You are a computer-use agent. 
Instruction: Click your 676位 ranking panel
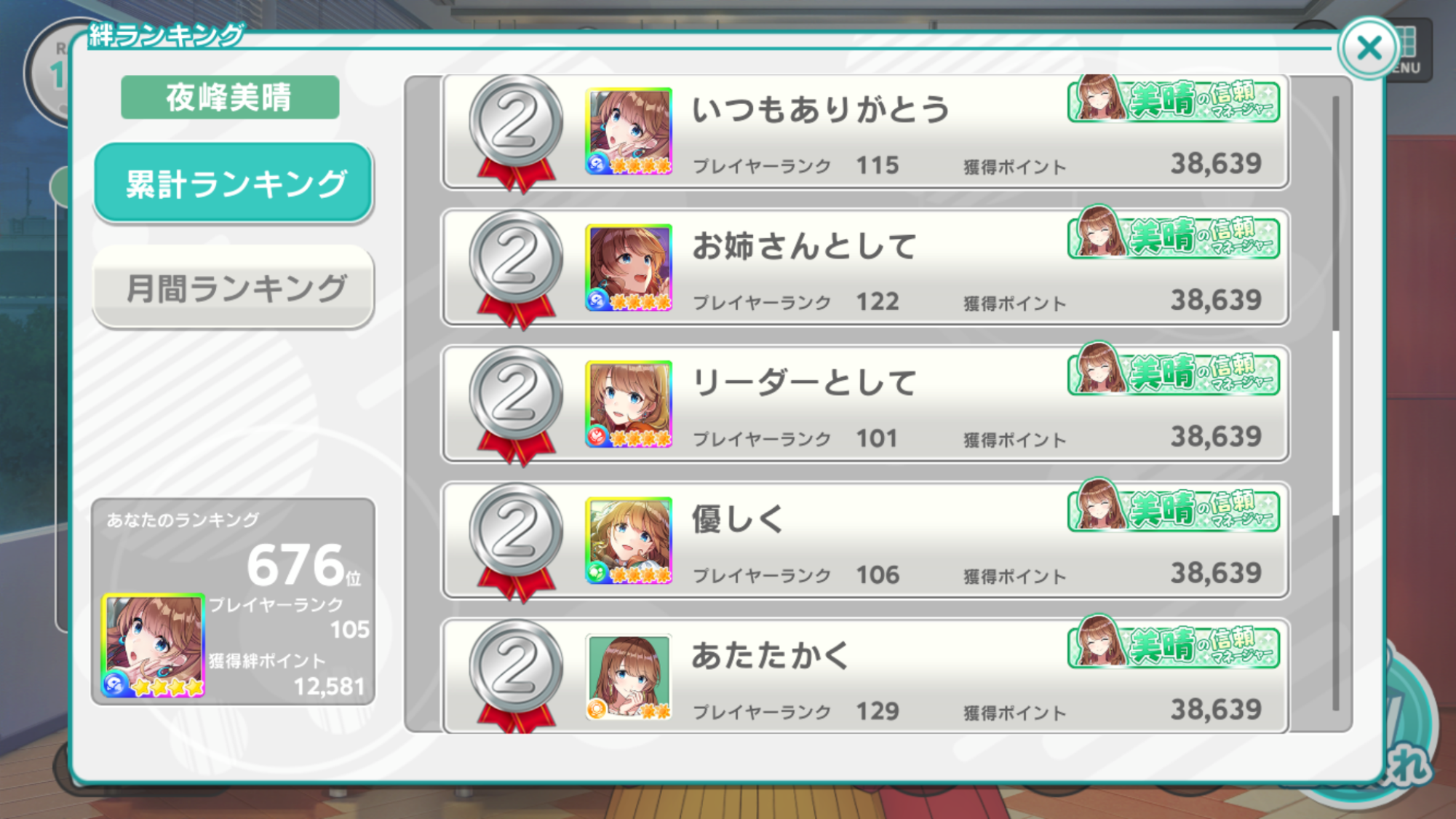[233, 601]
